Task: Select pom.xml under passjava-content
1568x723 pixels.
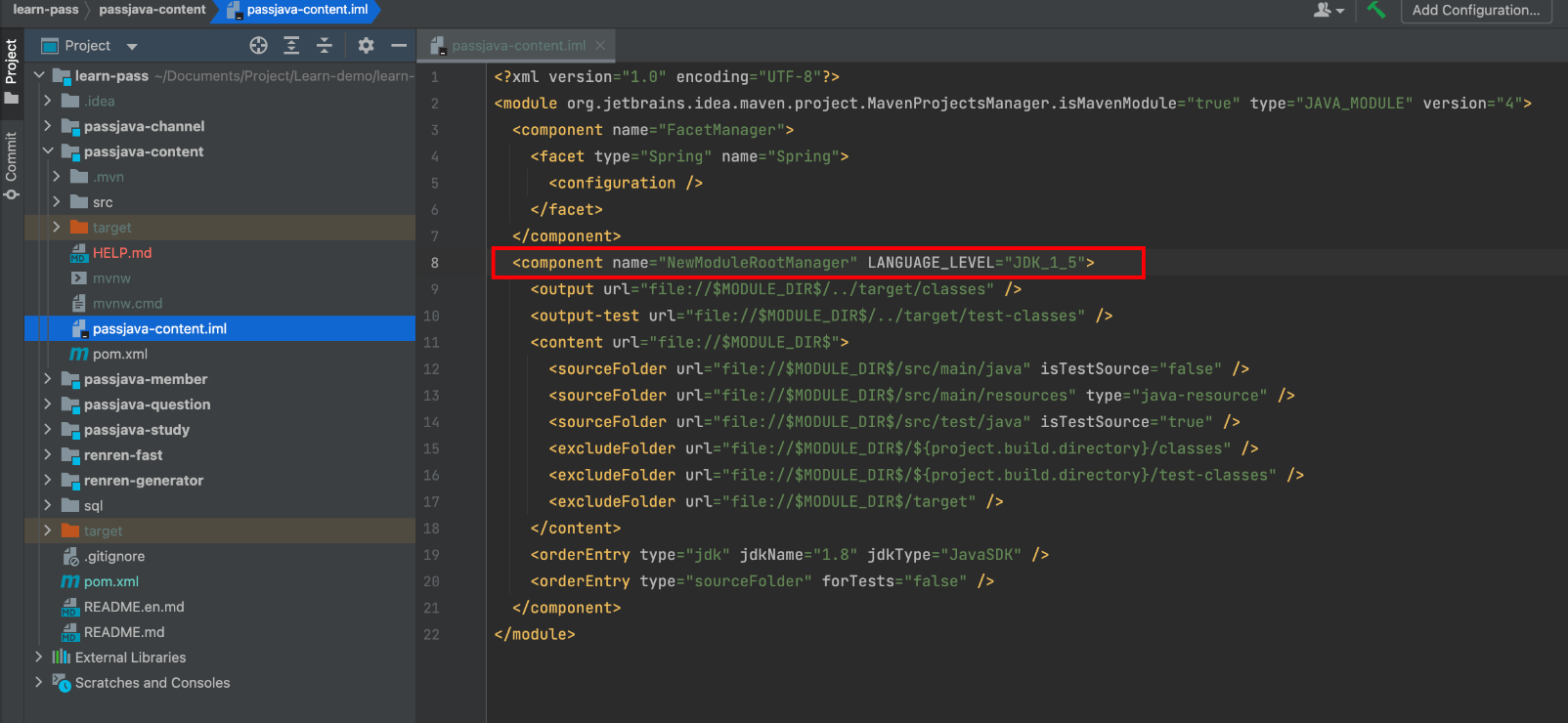Action: (119, 354)
